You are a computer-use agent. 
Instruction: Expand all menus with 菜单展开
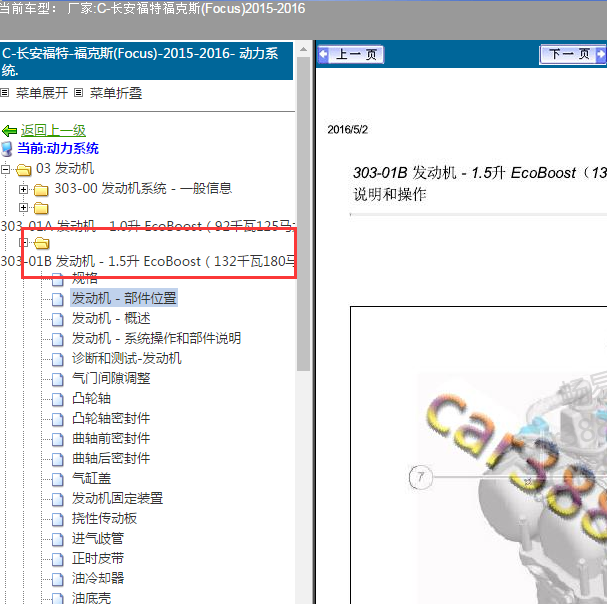[41, 93]
